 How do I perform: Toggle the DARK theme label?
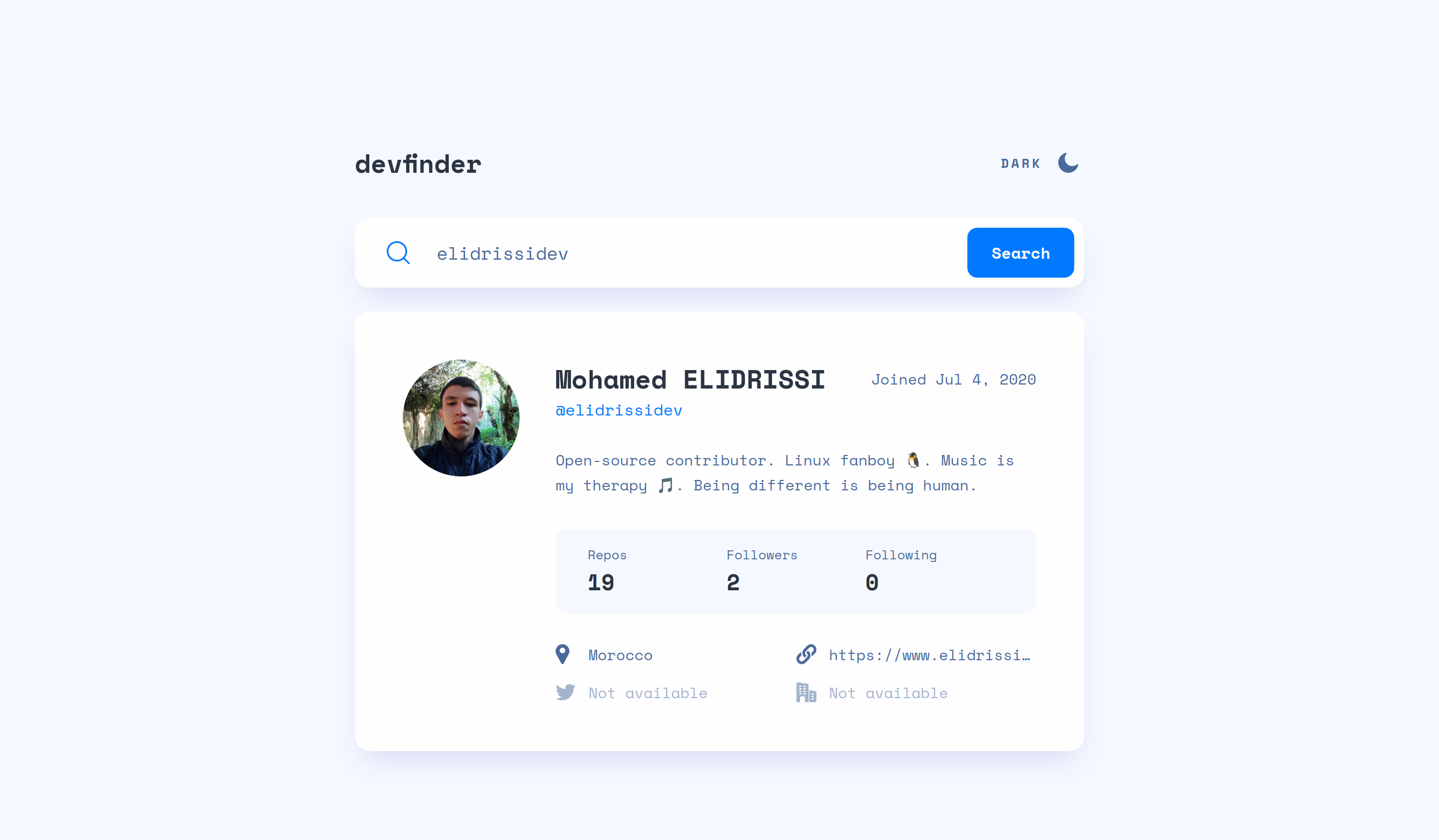pyautogui.click(x=1020, y=164)
